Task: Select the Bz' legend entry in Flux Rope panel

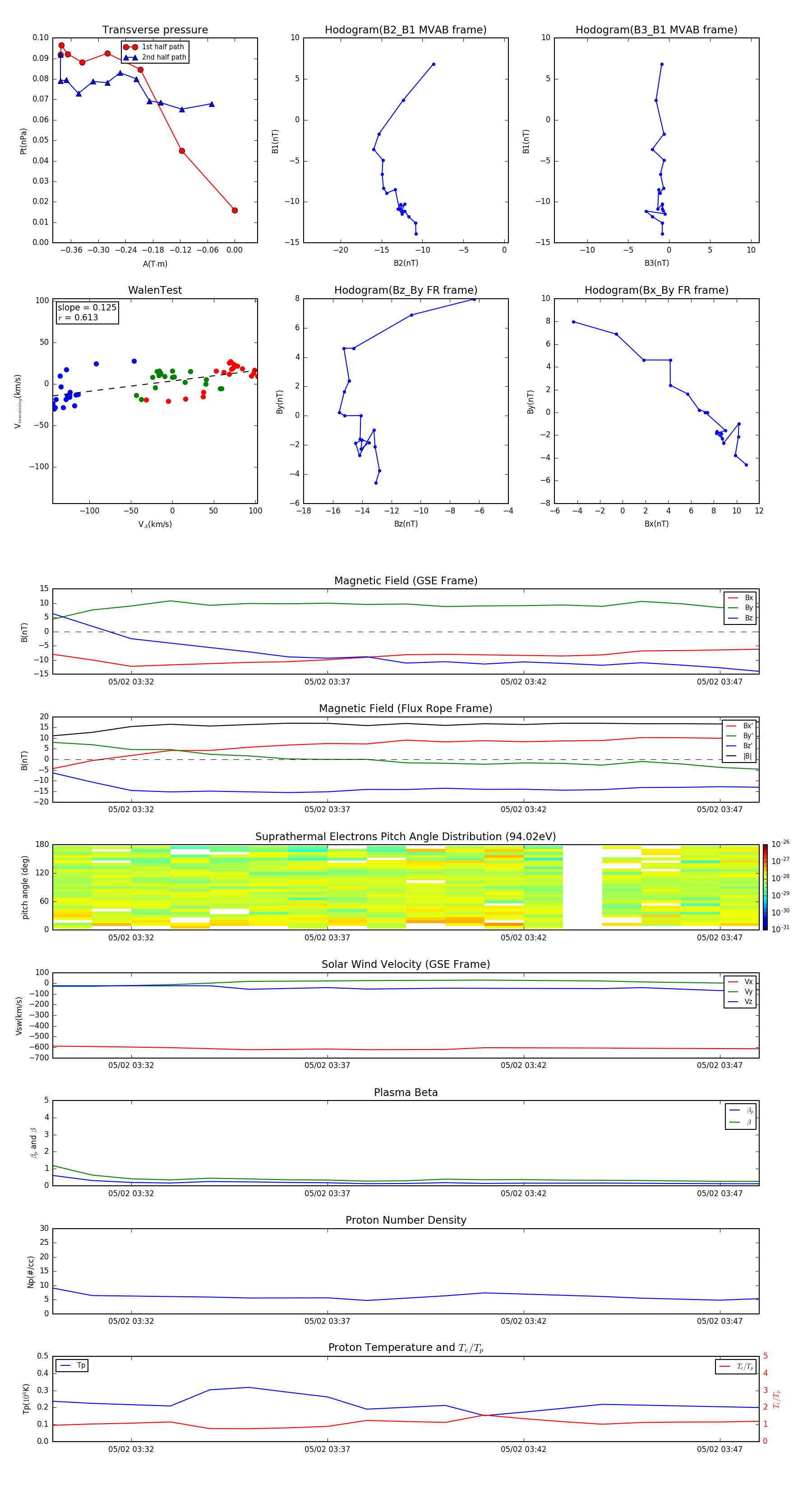Action: [x=740, y=746]
